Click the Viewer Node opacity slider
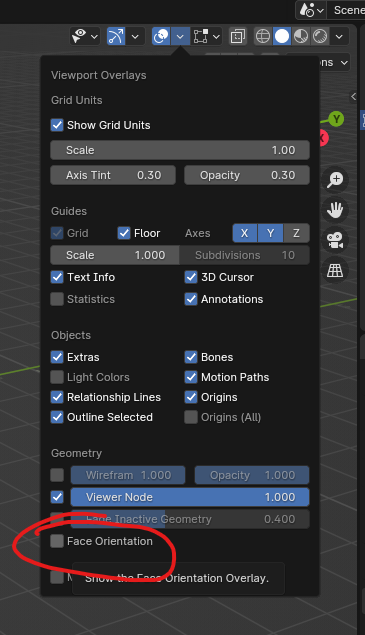This screenshot has width=365, height=635. 190,497
